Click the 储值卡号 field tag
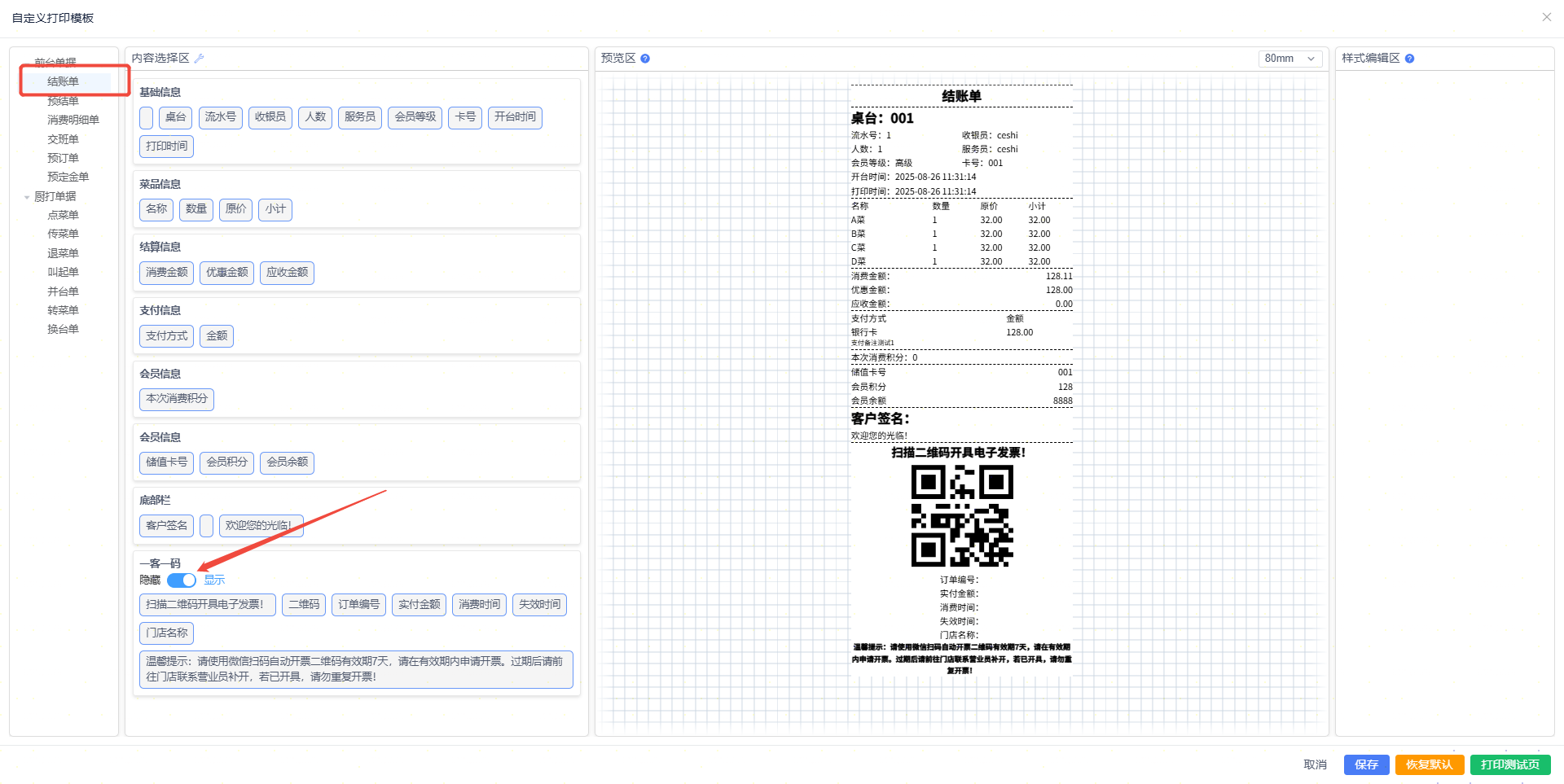Screen dimensions: 1564x784 coord(166,462)
